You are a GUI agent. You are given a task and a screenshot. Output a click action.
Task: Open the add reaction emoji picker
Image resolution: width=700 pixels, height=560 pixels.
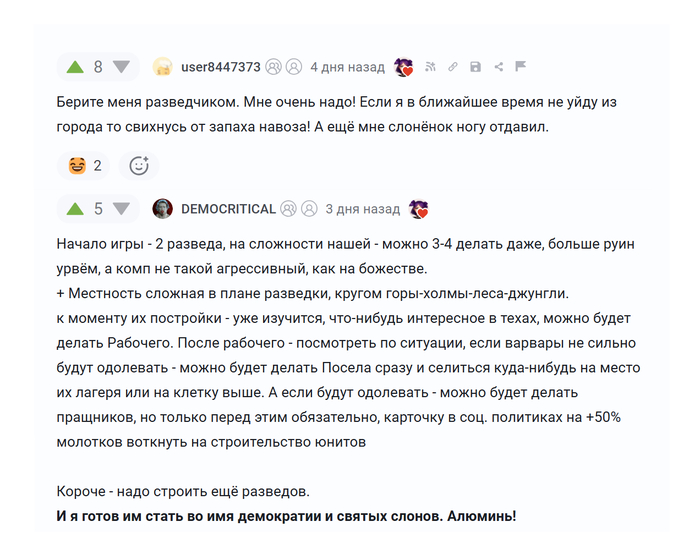(x=139, y=165)
